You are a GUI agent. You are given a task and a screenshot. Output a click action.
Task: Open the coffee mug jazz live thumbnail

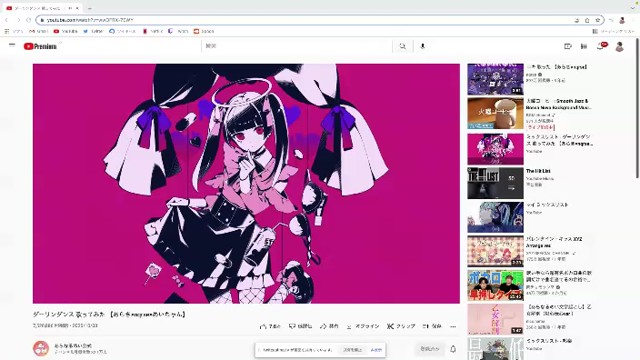pos(495,113)
